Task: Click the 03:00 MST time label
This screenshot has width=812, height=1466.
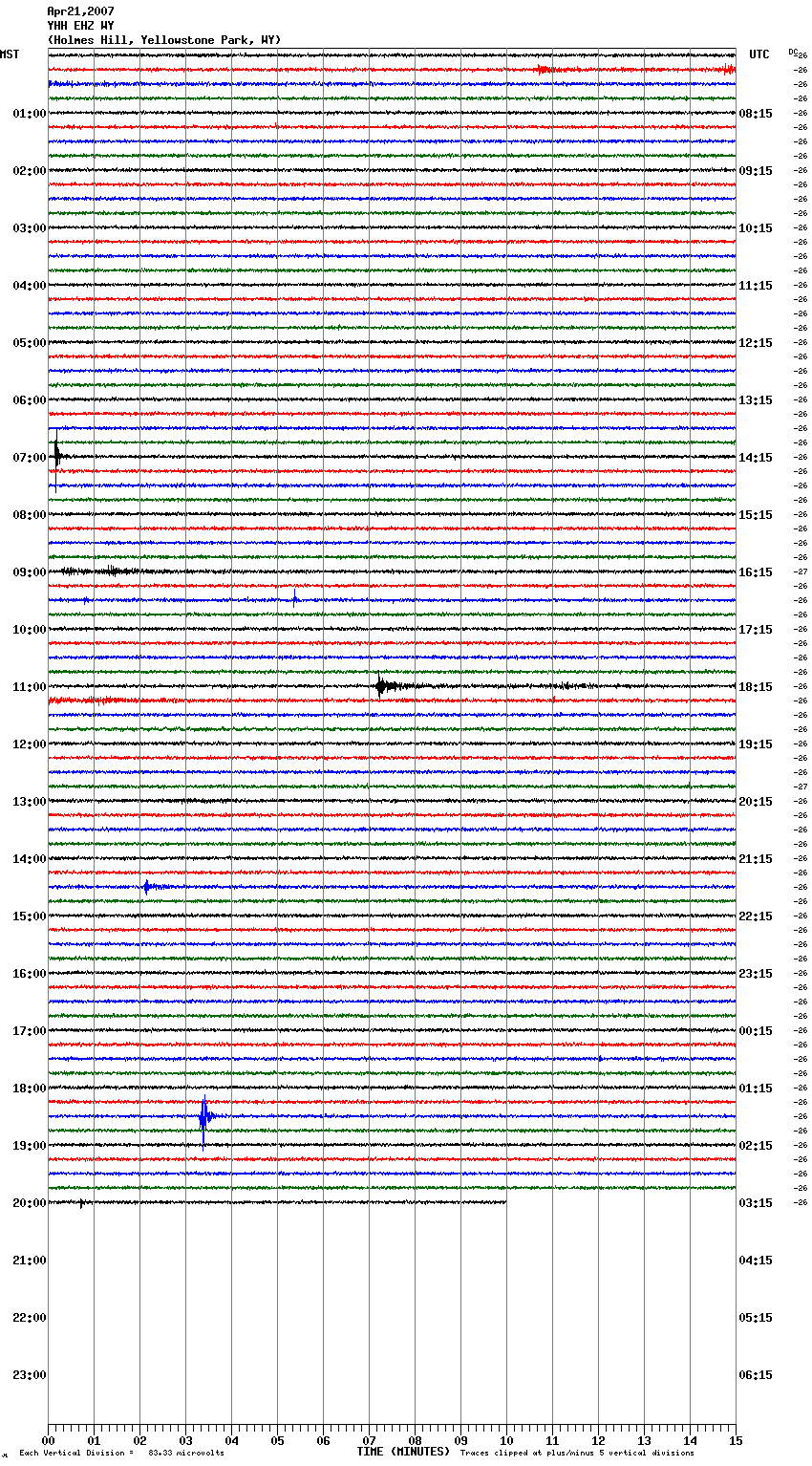Action: coord(30,228)
